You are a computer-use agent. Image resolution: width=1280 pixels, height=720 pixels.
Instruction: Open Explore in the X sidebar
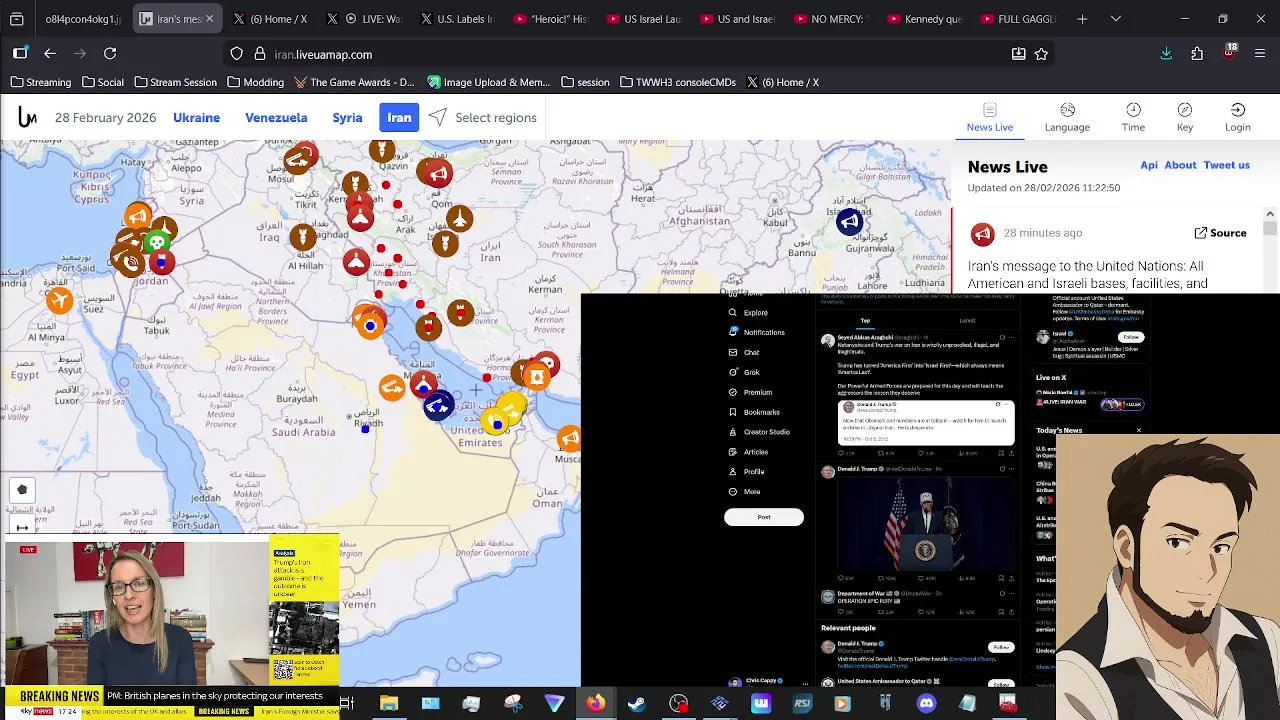coord(748,313)
